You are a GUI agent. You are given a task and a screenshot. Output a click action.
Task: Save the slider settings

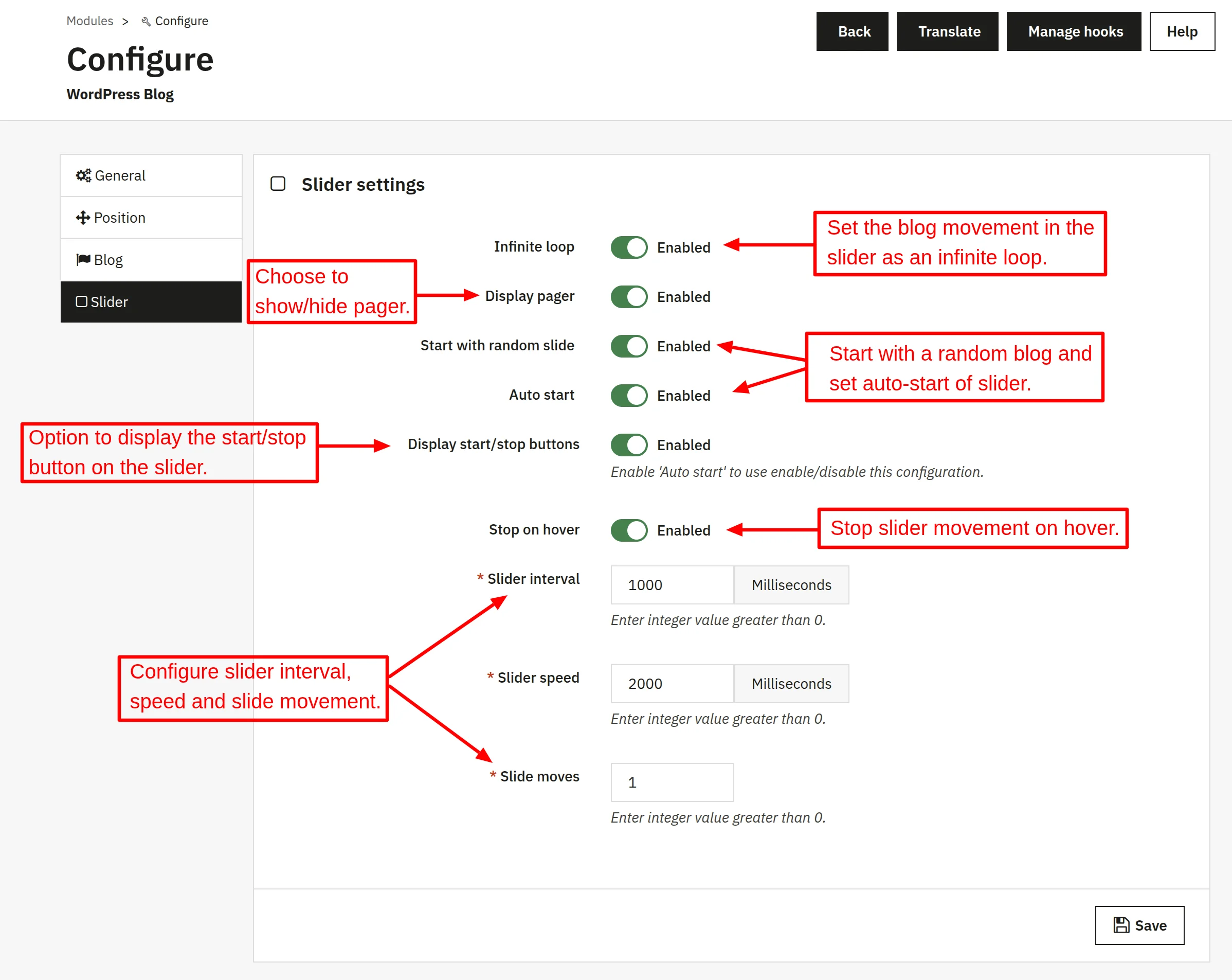1139,924
